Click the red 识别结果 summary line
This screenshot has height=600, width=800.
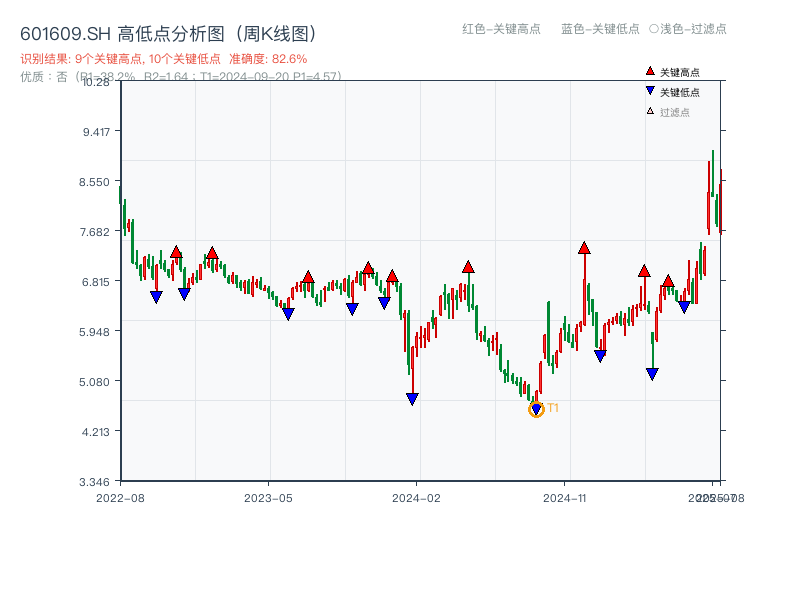coord(164,59)
